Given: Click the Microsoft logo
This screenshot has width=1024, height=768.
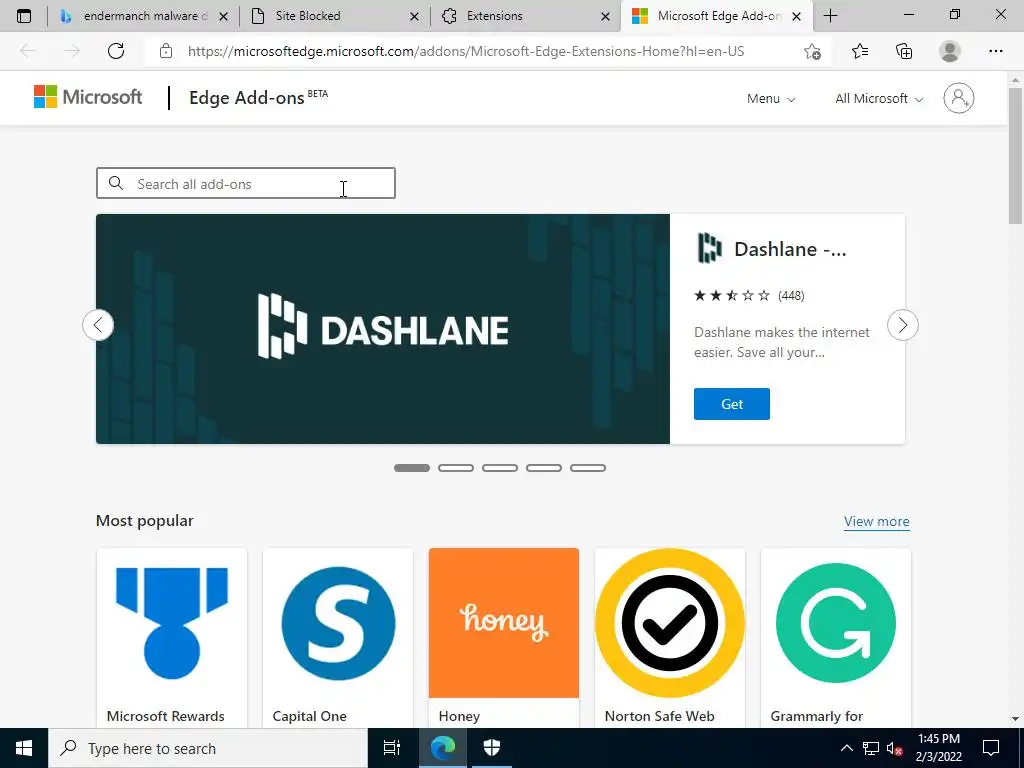Looking at the screenshot, I should pyautogui.click(x=88, y=97).
